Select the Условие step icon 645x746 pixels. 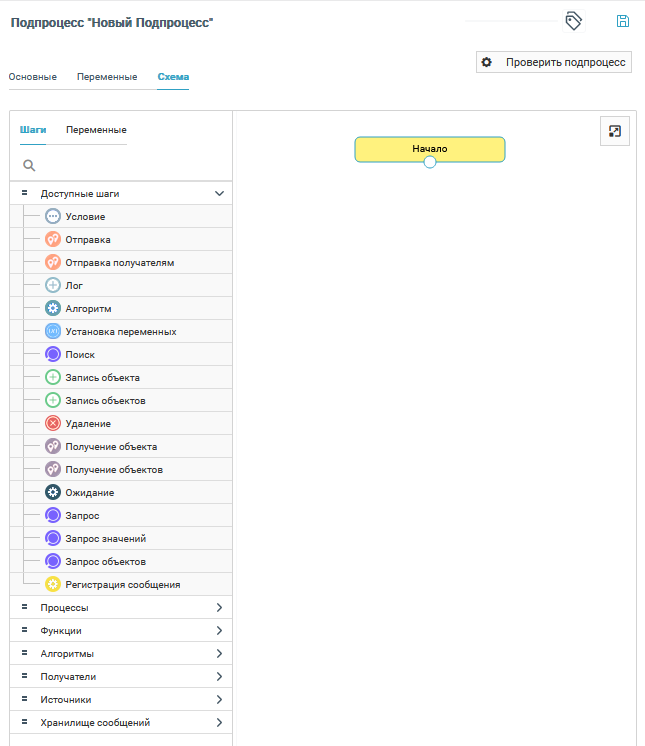(x=53, y=216)
